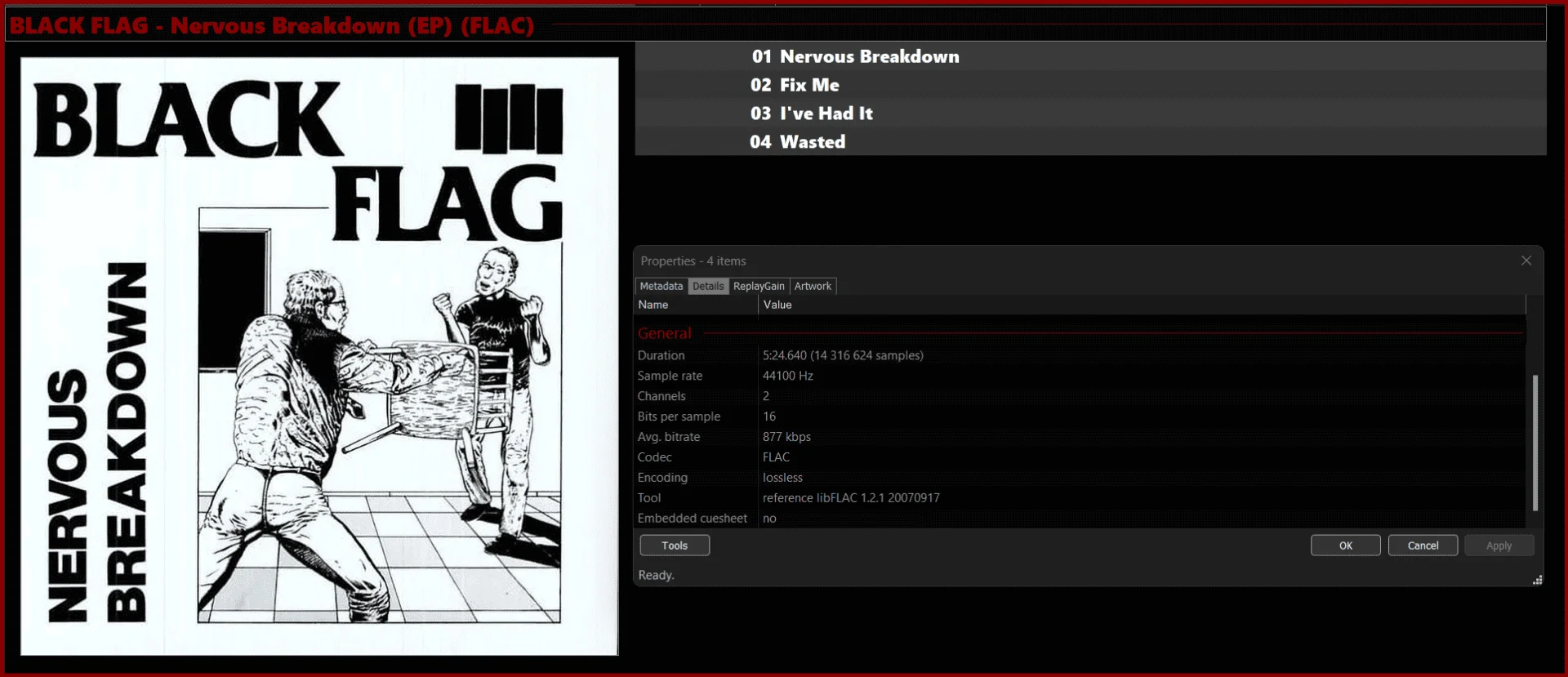Image resolution: width=1568 pixels, height=677 pixels.
Task: Open the ReplayGain tab
Action: click(x=759, y=286)
